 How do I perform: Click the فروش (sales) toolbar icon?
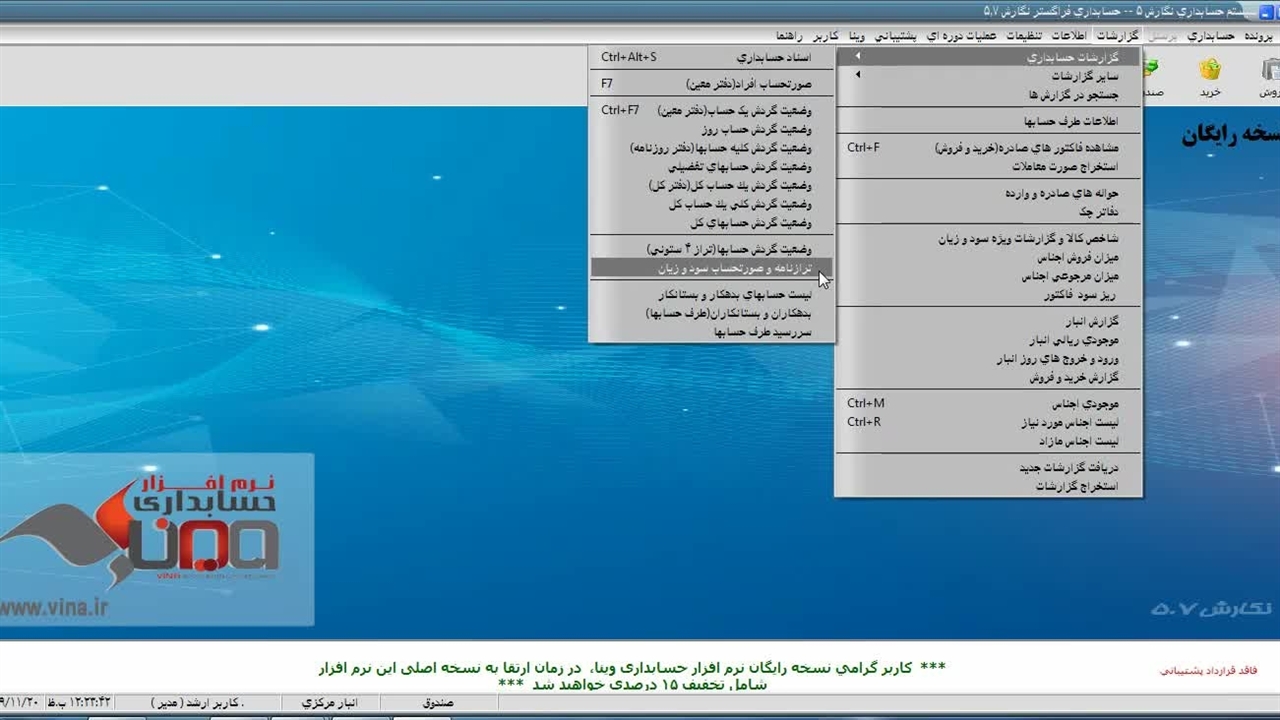coord(1268,74)
